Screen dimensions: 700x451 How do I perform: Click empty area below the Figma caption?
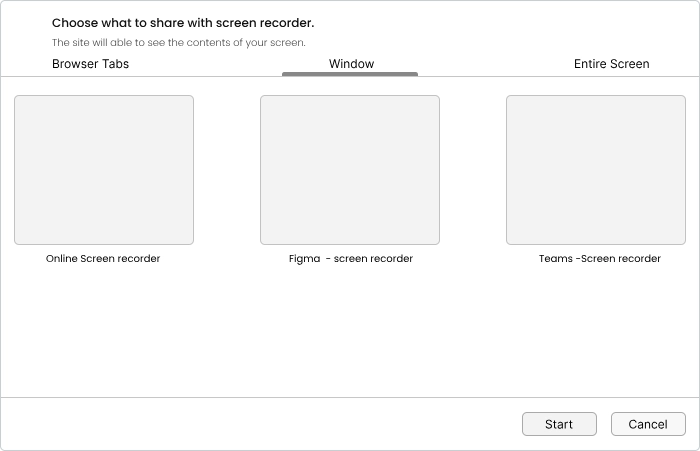pyautogui.click(x=350, y=330)
